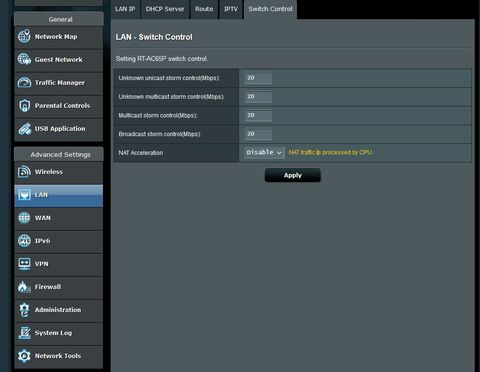The width and height of the screenshot is (480, 372).
Task: Focus the Unknown unicast storm control field
Action: (x=258, y=78)
